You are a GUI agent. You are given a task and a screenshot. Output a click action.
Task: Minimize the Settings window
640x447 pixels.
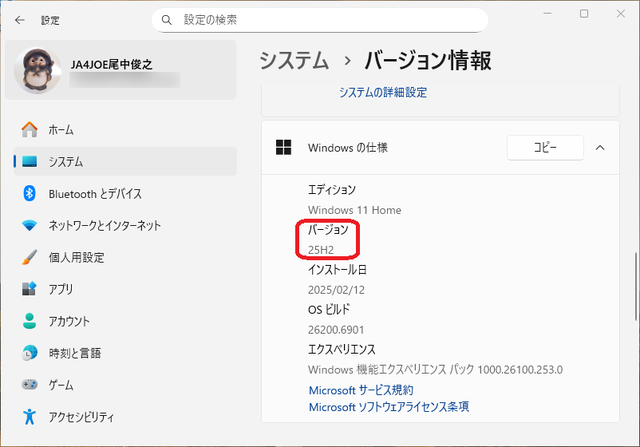pyautogui.click(x=547, y=13)
